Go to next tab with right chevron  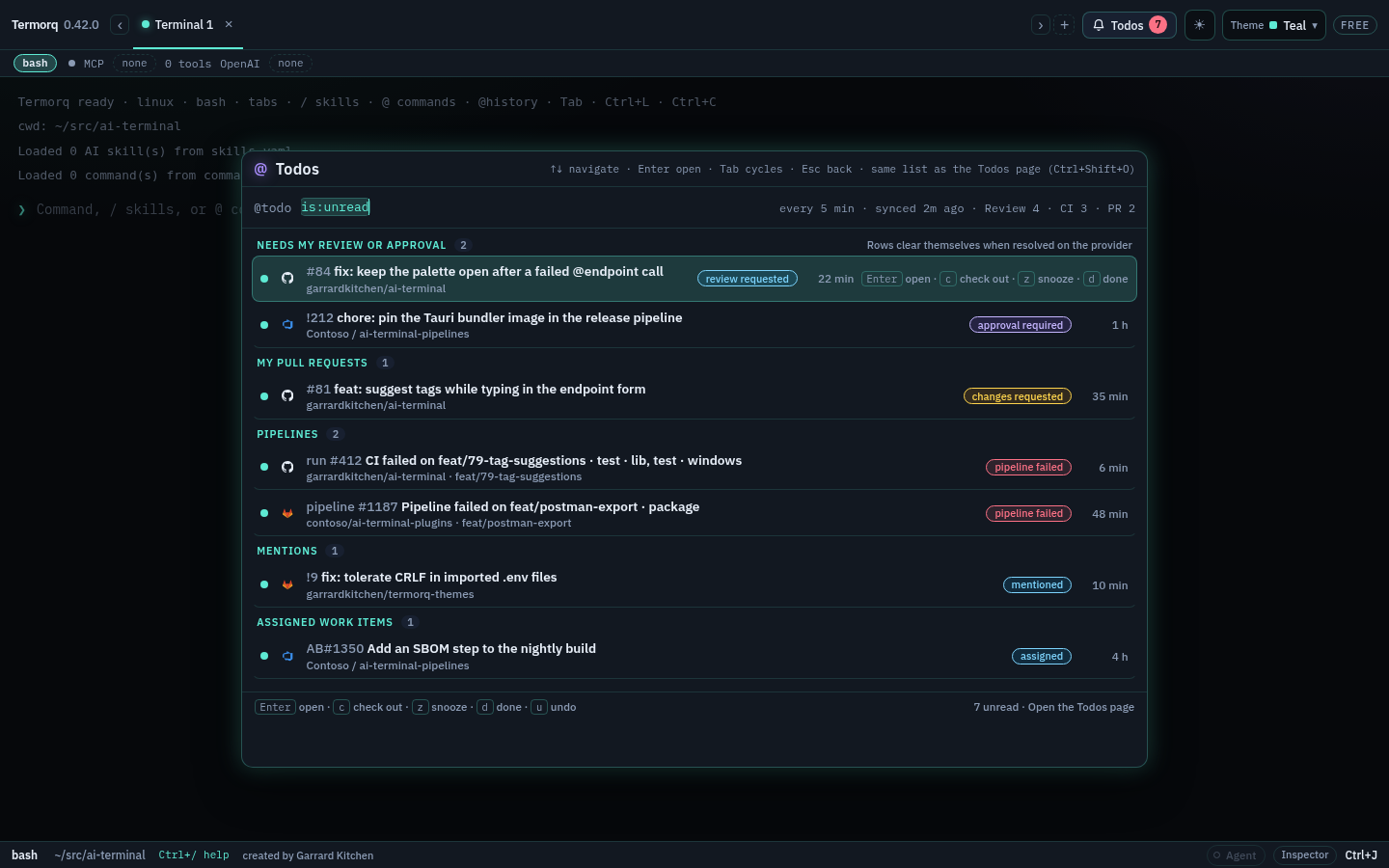coord(1041,25)
